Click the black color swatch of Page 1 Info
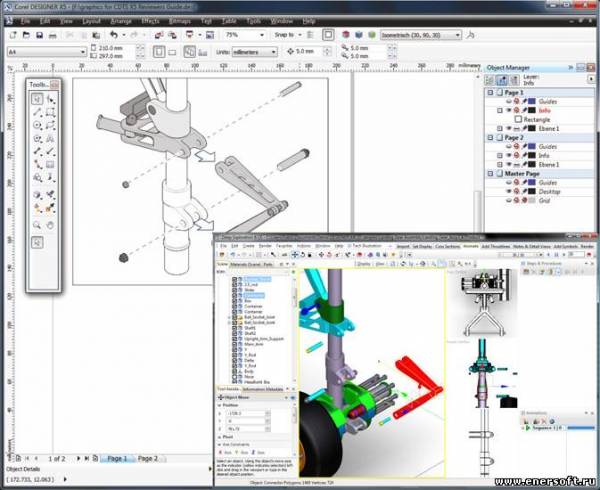 point(532,110)
